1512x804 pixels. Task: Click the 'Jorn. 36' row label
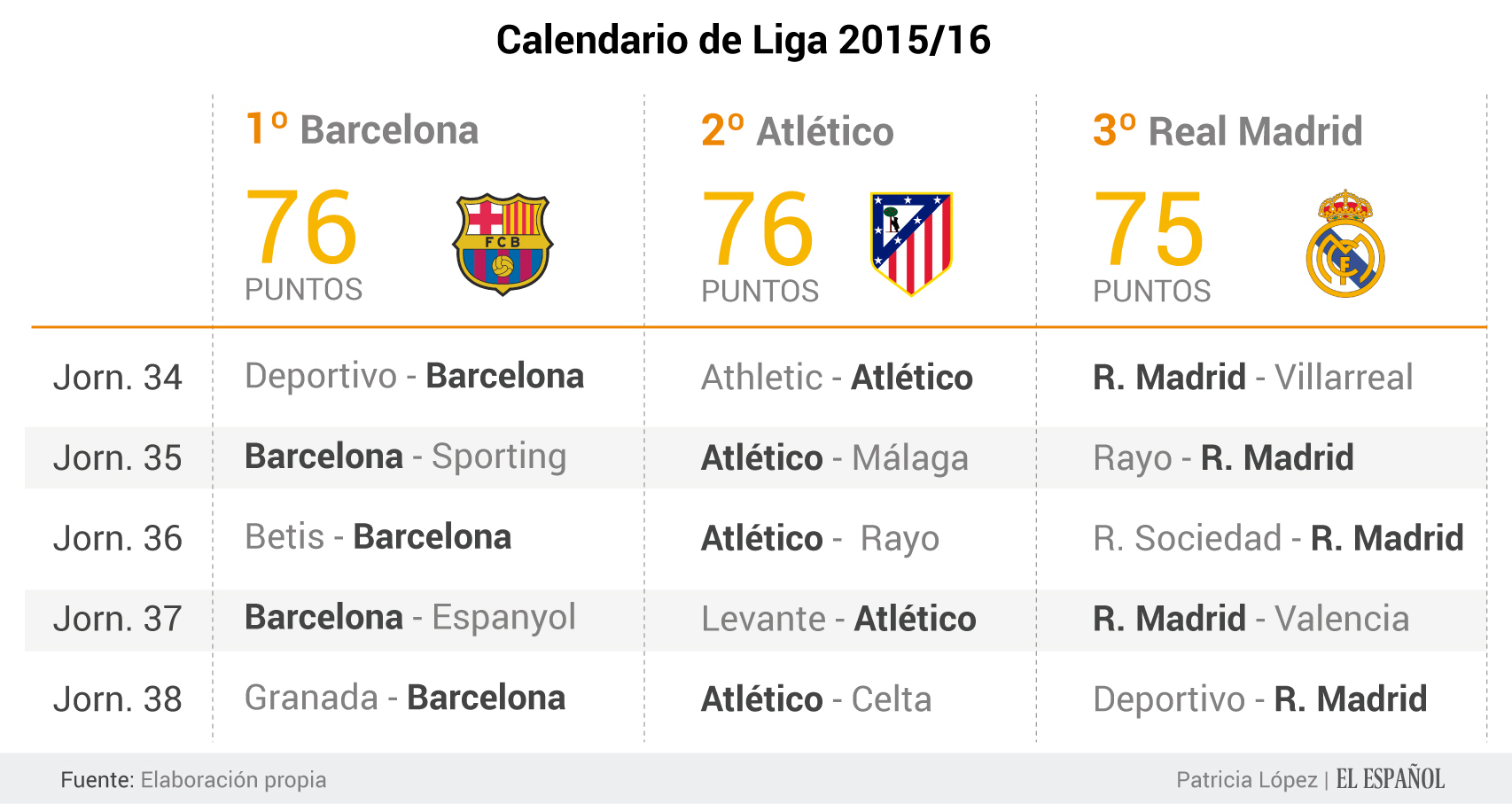pyautogui.click(x=118, y=538)
